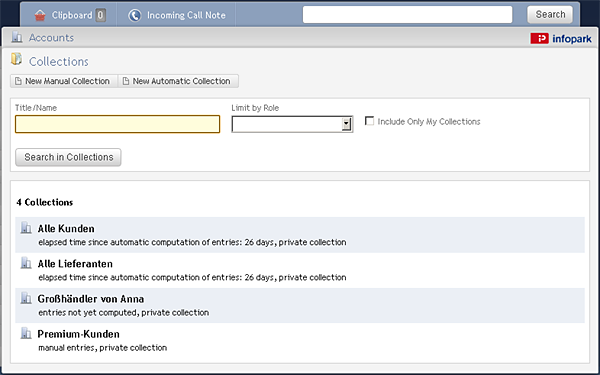600x375 pixels.
Task: Click the icon beside Alle Lieferanten
Action: point(26,262)
